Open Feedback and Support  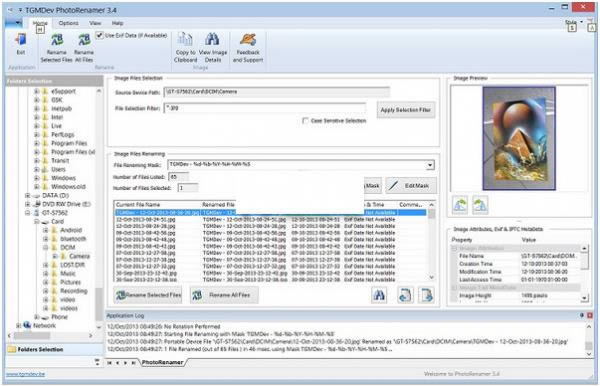pyautogui.click(x=248, y=40)
